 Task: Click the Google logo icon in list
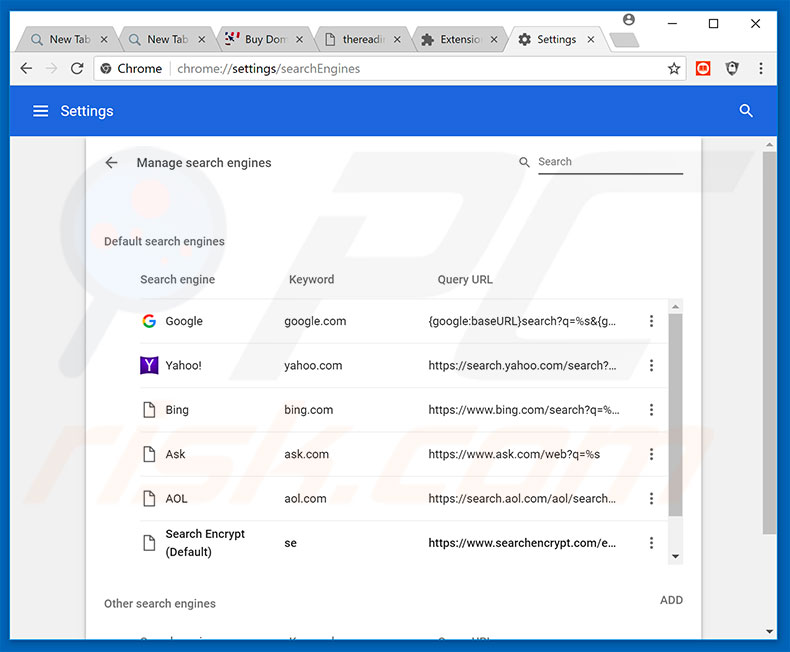[x=149, y=321]
